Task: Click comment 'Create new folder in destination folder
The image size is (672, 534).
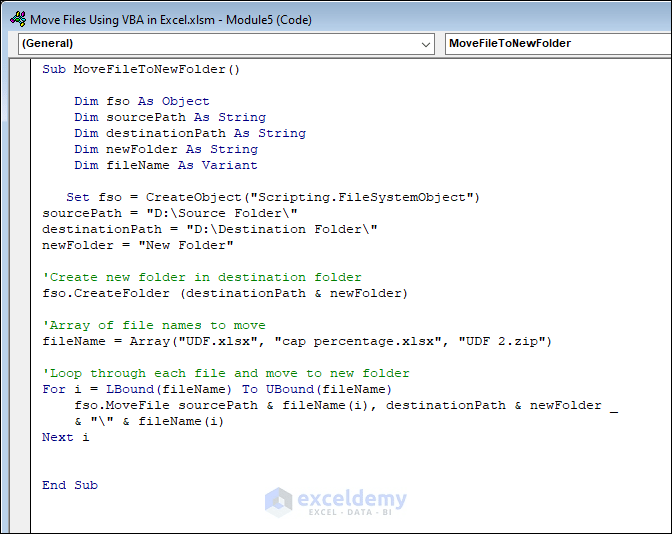Action: pyautogui.click(x=202, y=277)
